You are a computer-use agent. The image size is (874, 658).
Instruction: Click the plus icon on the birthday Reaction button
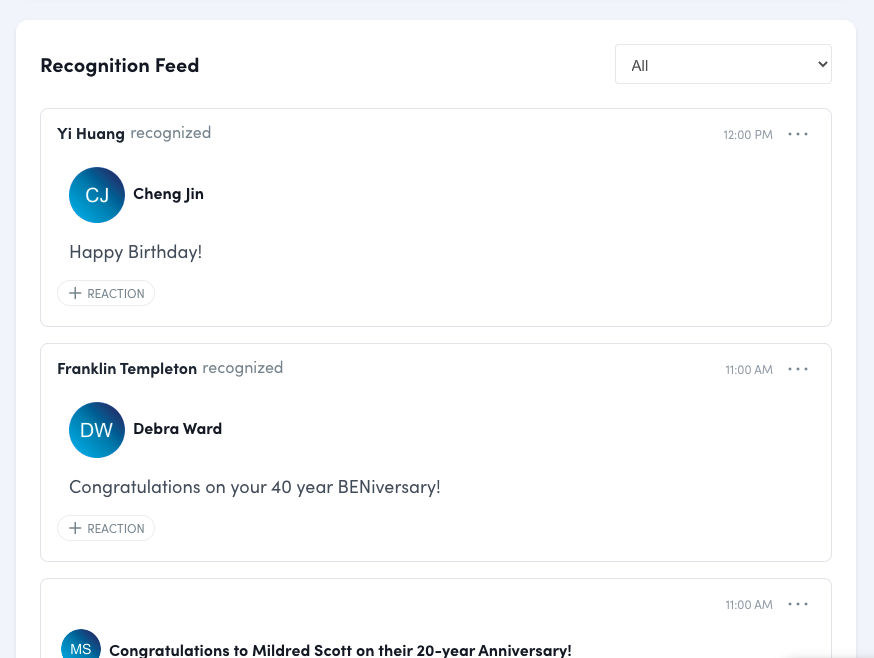pos(75,293)
